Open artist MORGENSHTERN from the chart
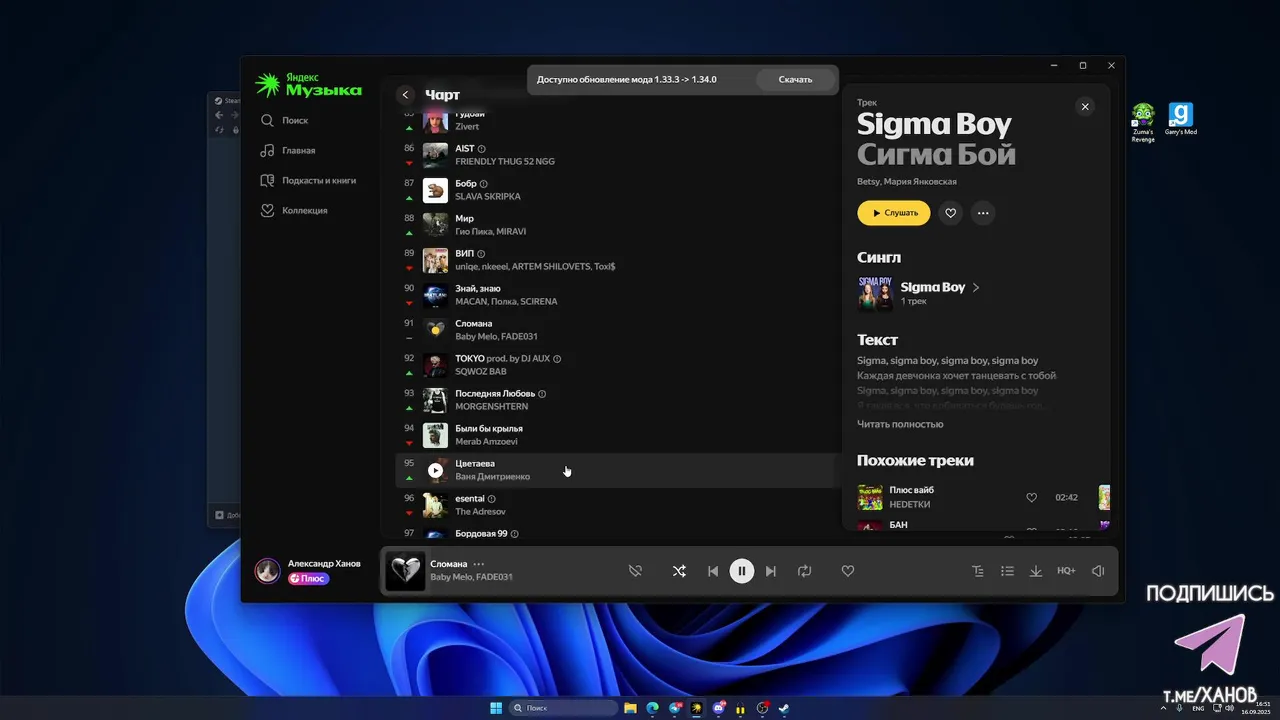This screenshot has width=1280, height=720. click(491, 407)
